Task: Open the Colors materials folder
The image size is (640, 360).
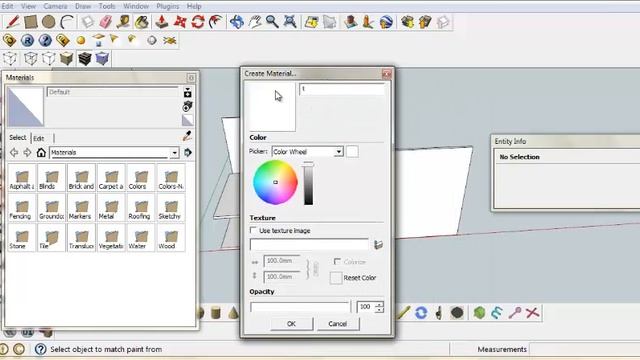Action: 141,178
